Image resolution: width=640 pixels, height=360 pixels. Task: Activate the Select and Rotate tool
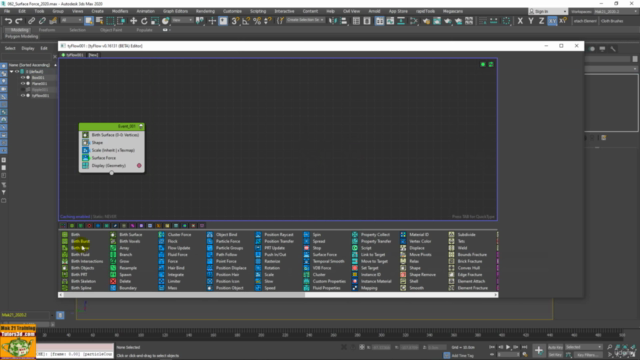(144, 21)
